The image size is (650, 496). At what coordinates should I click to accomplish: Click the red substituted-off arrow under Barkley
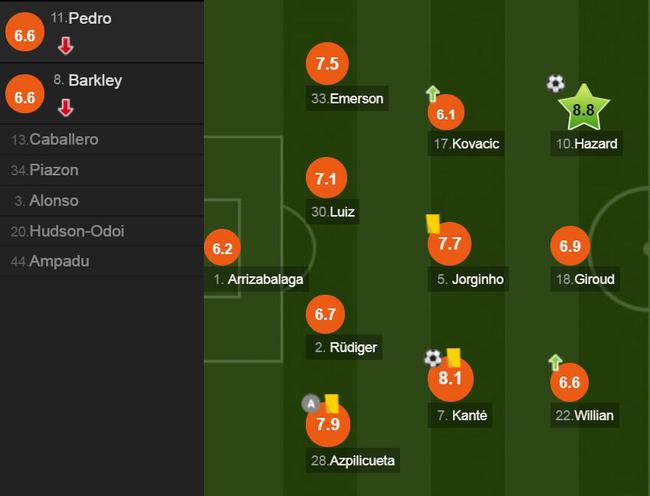coord(65,108)
